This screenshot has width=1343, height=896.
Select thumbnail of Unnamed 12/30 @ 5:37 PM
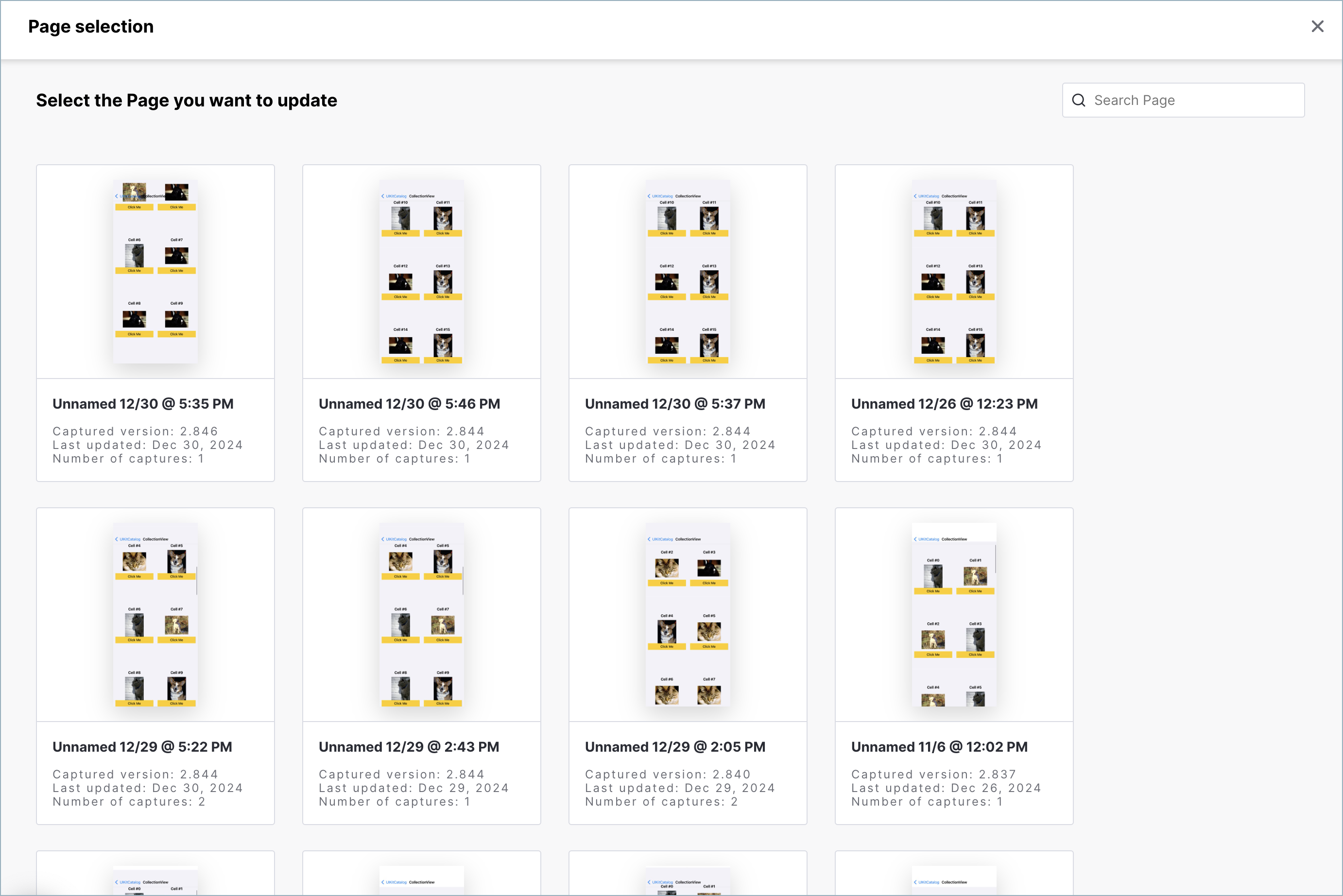[x=688, y=272]
